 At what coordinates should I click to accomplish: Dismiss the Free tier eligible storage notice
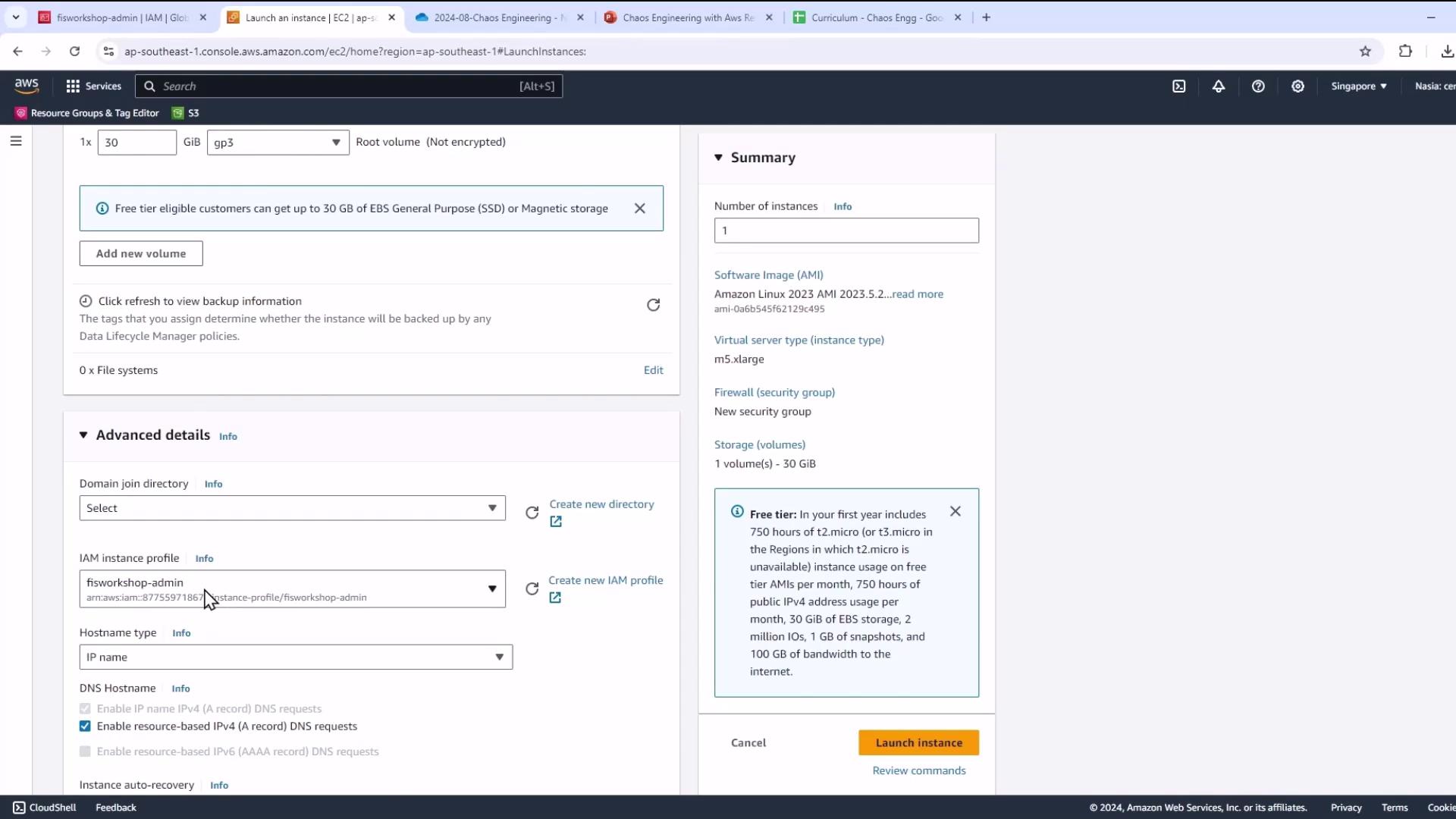[639, 209]
